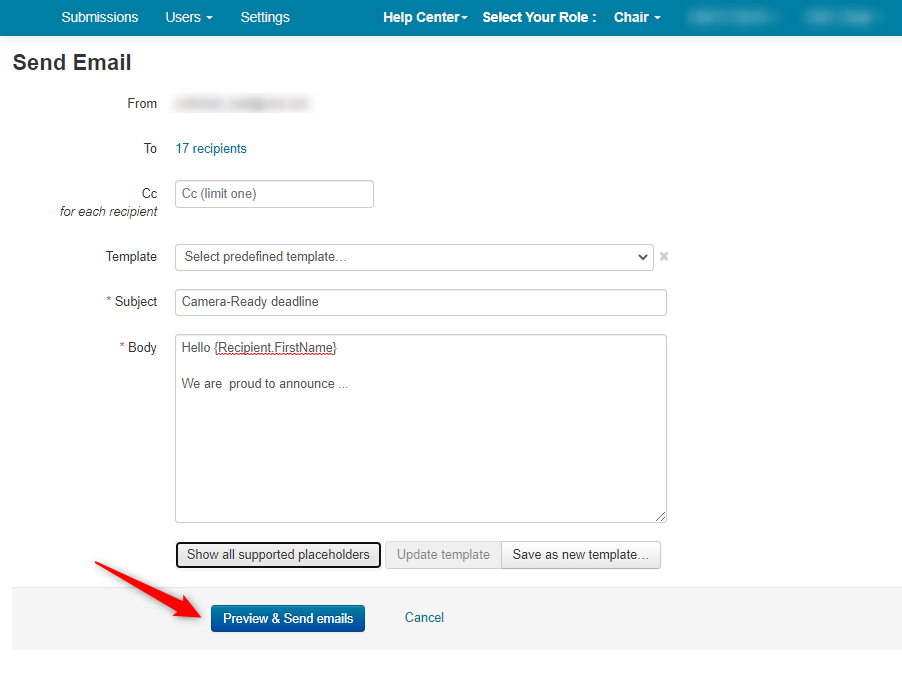
Task: Click the Select Your Role label
Action: click(539, 17)
